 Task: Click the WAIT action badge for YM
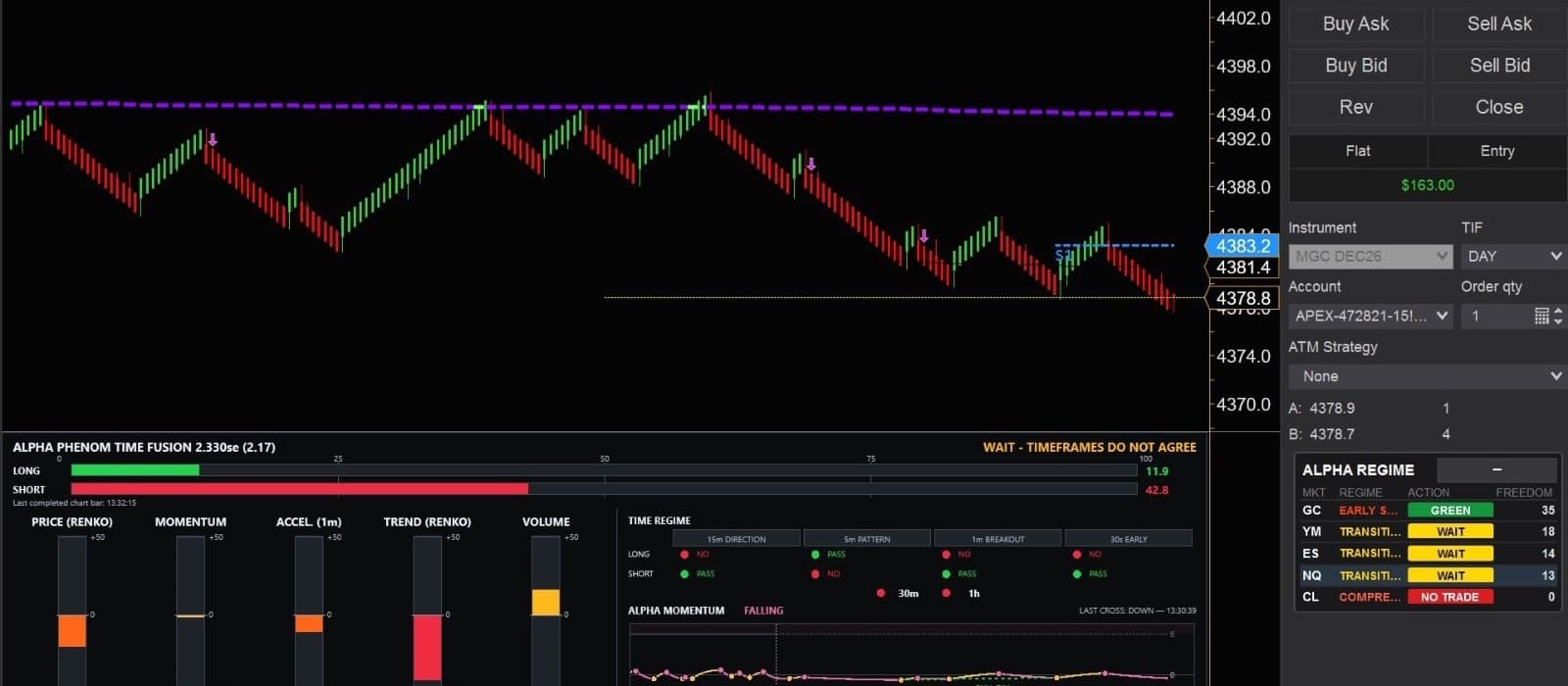[x=1450, y=531]
